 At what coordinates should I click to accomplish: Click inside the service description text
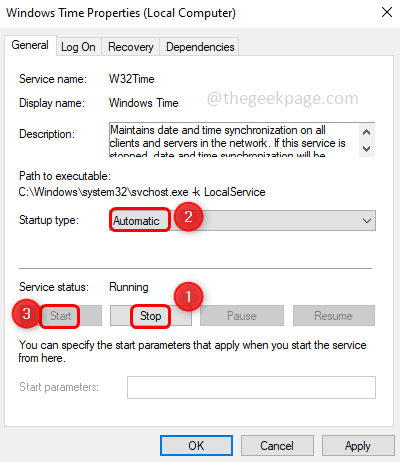coord(233,140)
